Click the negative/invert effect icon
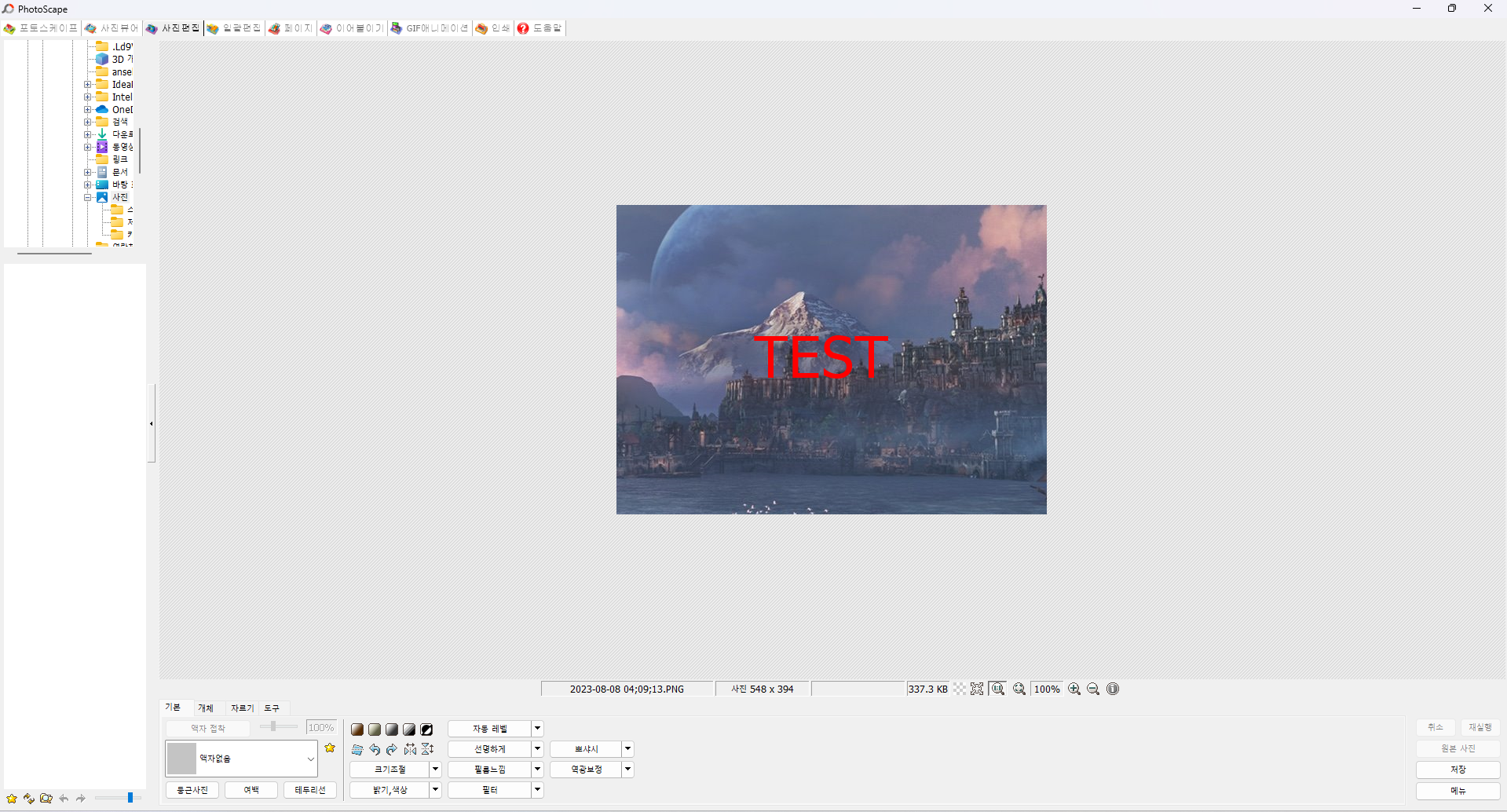The height and width of the screenshot is (812, 1507). tap(426, 730)
